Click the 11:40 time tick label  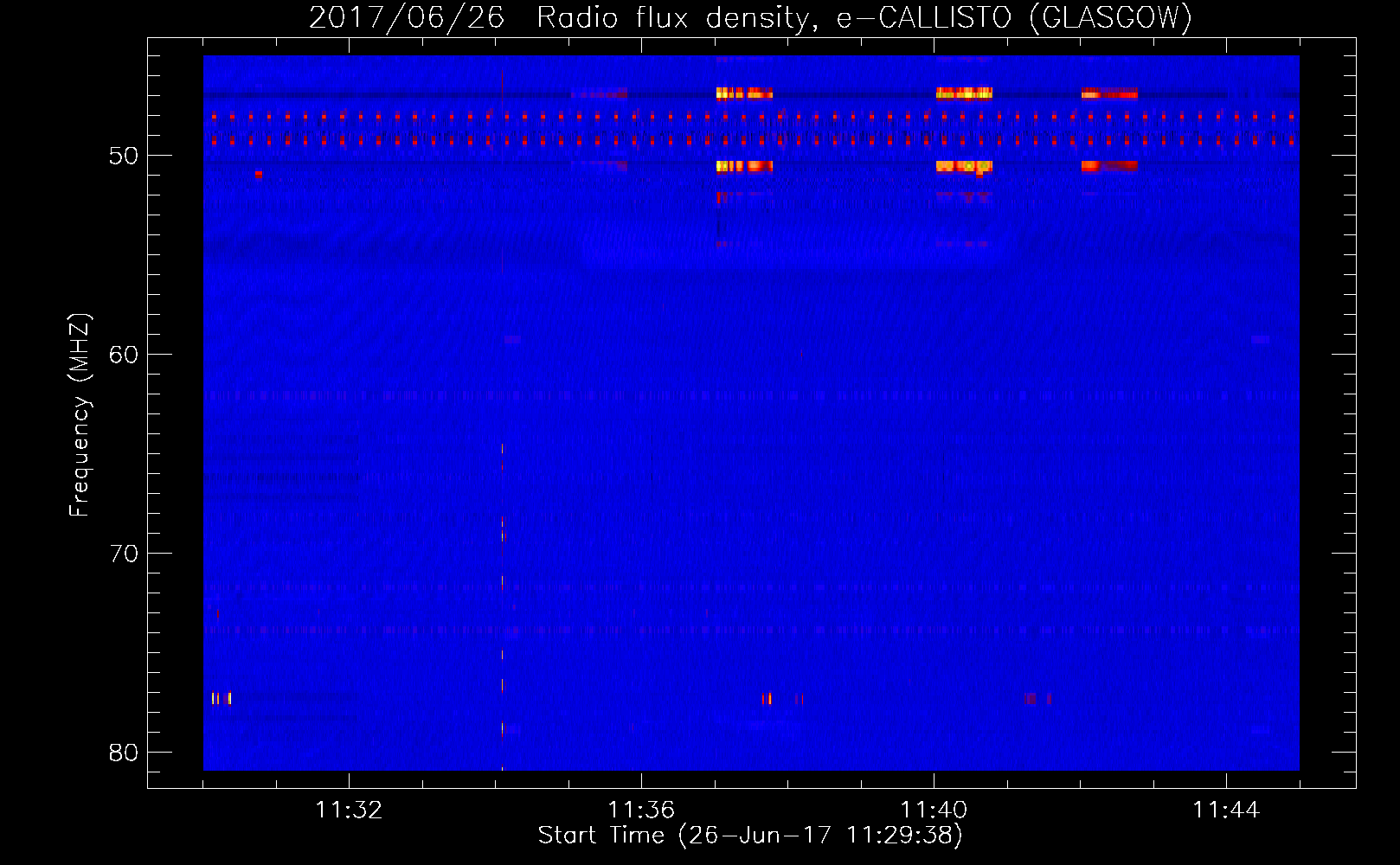click(934, 810)
